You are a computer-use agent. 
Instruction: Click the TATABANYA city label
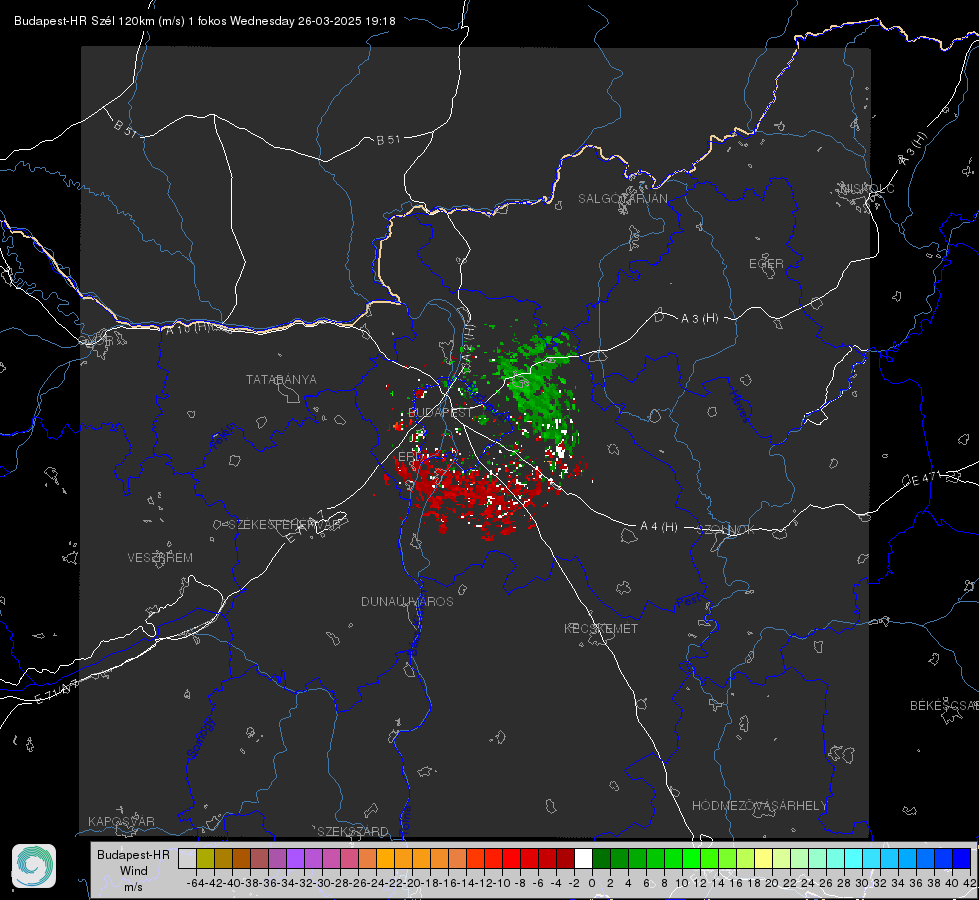[281, 380]
